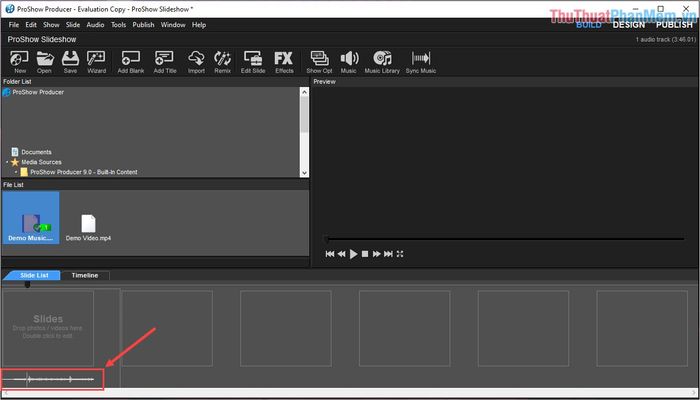
Task: Select Documents in the folder tree
Action: tap(36, 152)
